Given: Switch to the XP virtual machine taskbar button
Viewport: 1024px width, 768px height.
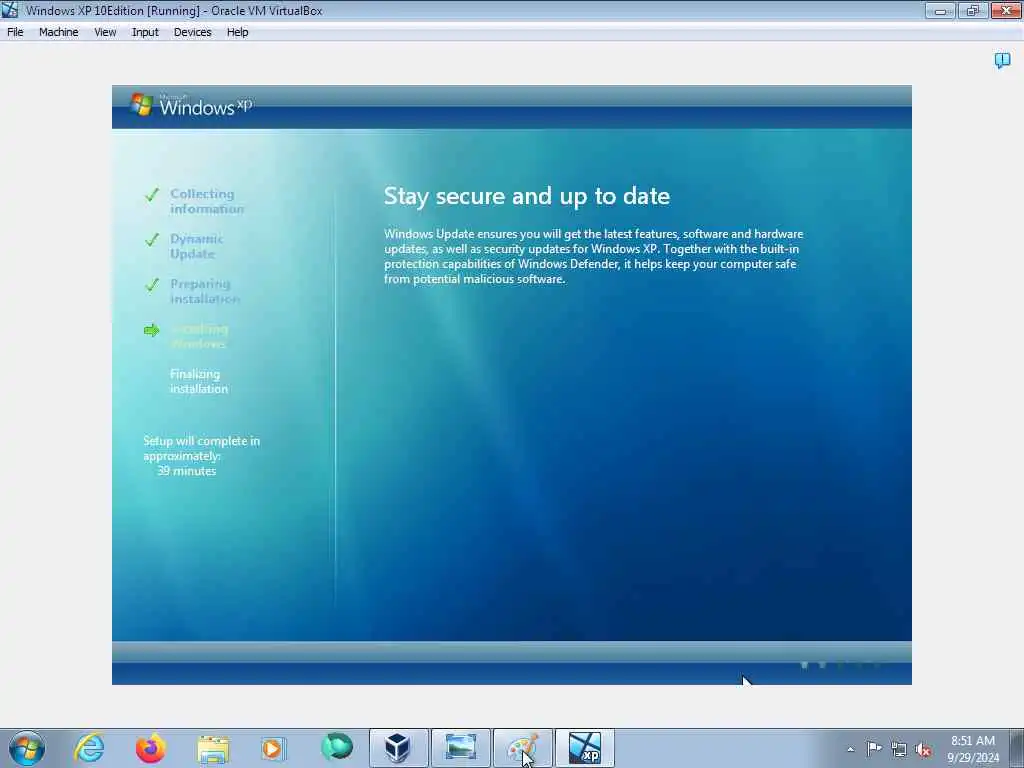Looking at the screenshot, I should 584,748.
